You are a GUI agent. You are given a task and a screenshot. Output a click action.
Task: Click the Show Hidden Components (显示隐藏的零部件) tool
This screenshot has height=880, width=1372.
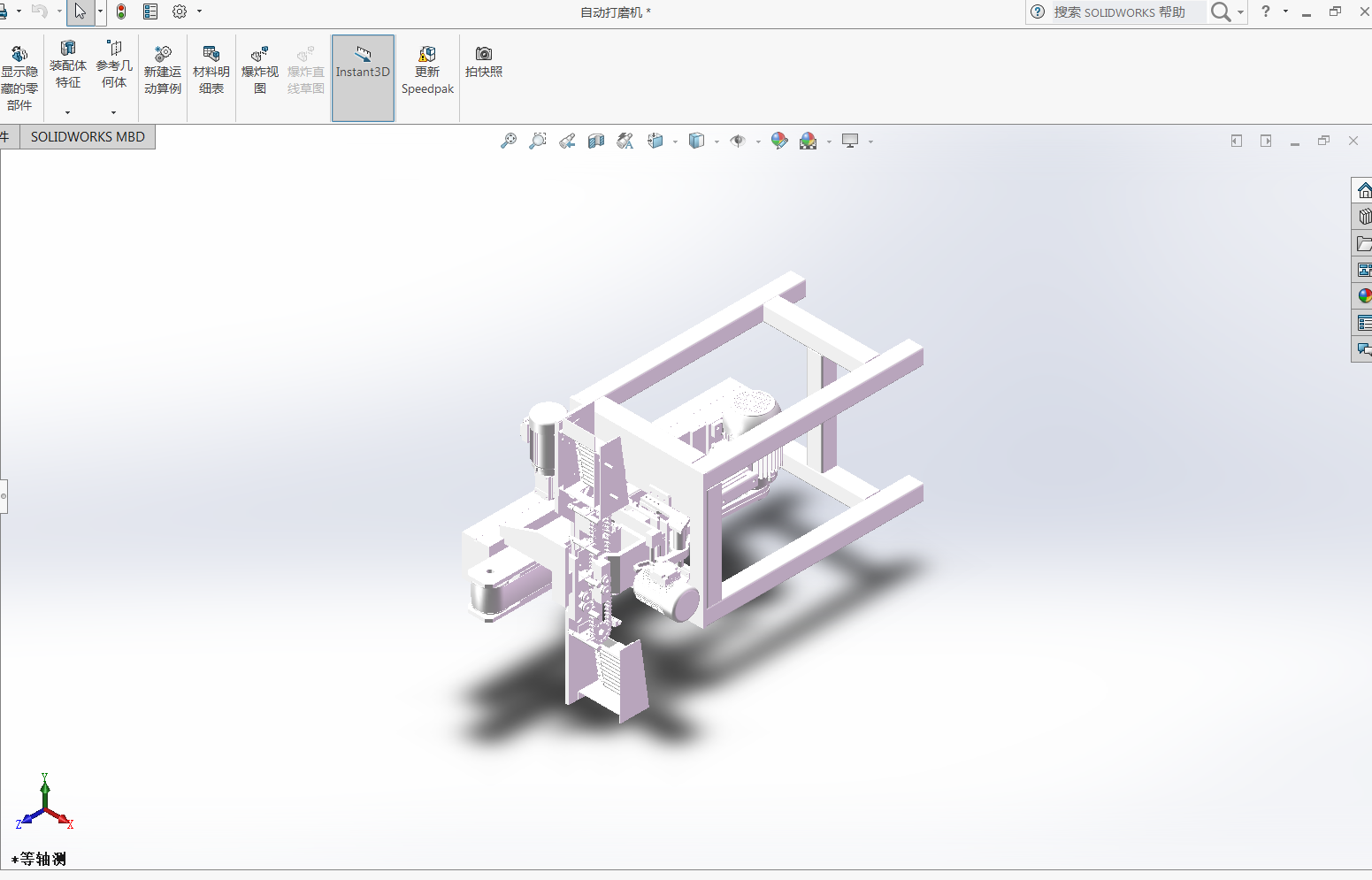[19, 78]
